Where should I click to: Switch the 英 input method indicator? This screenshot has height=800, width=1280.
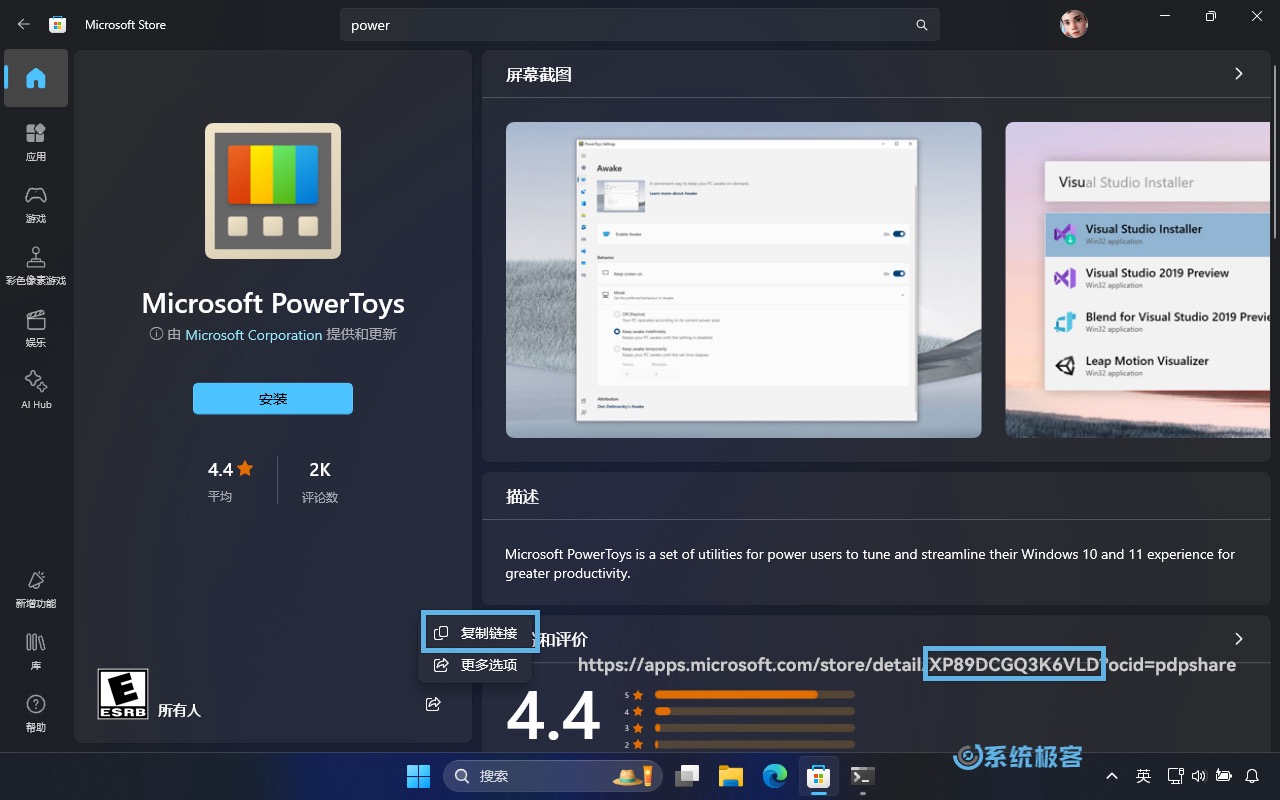pyautogui.click(x=1143, y=776)
